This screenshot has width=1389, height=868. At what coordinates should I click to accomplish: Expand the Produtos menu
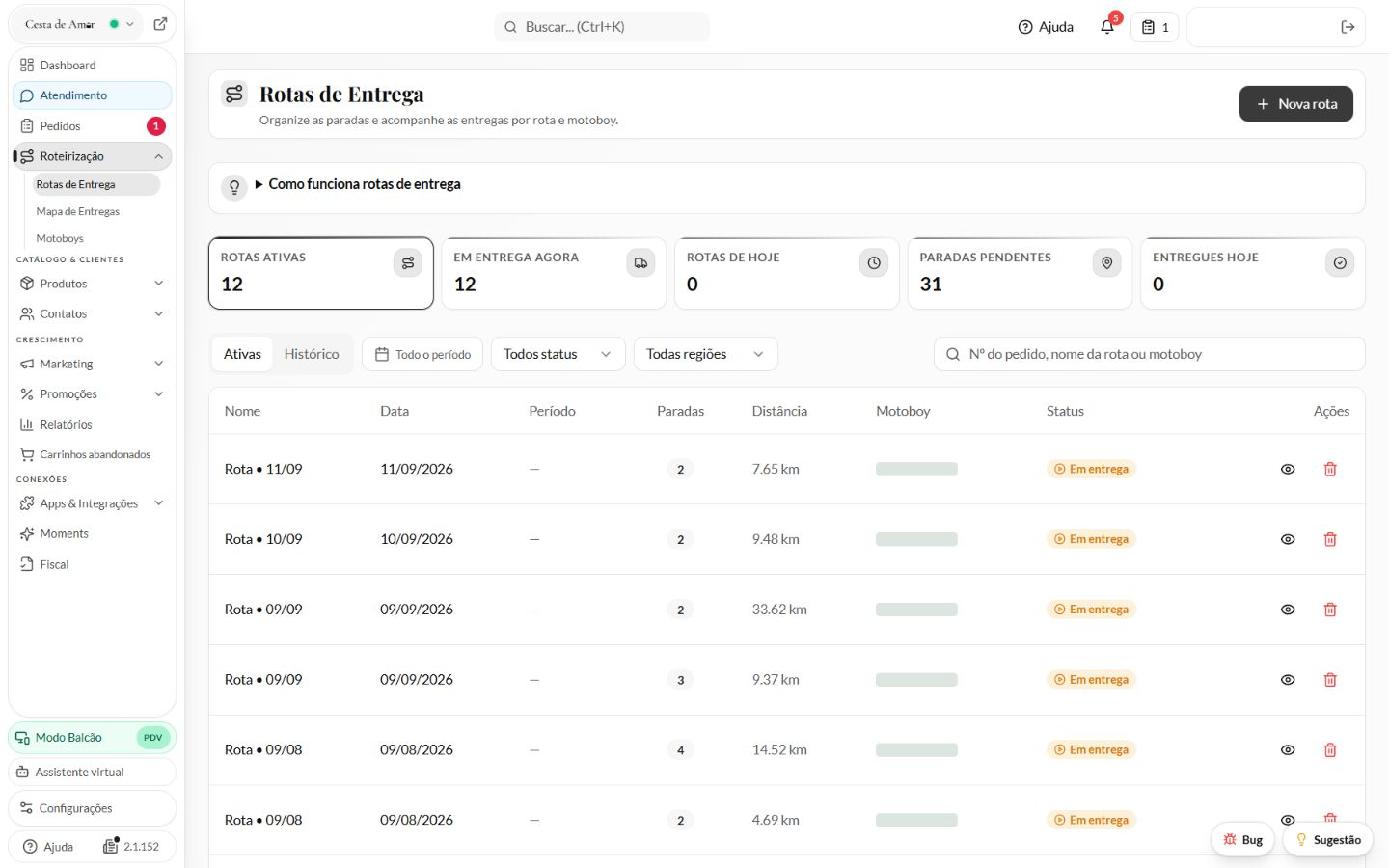pos(92,284)
